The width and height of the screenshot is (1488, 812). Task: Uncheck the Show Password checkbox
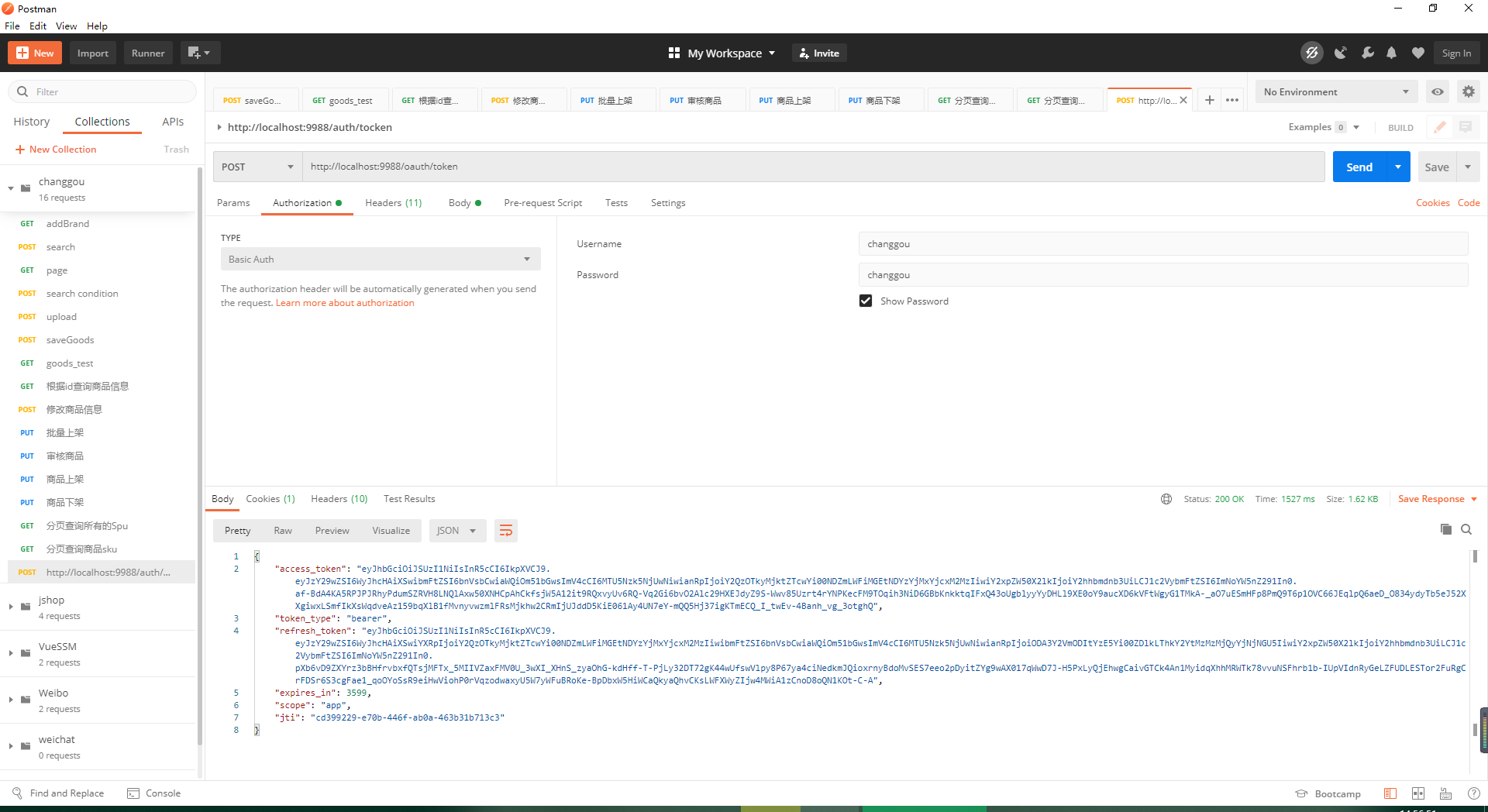click(866, 301)
